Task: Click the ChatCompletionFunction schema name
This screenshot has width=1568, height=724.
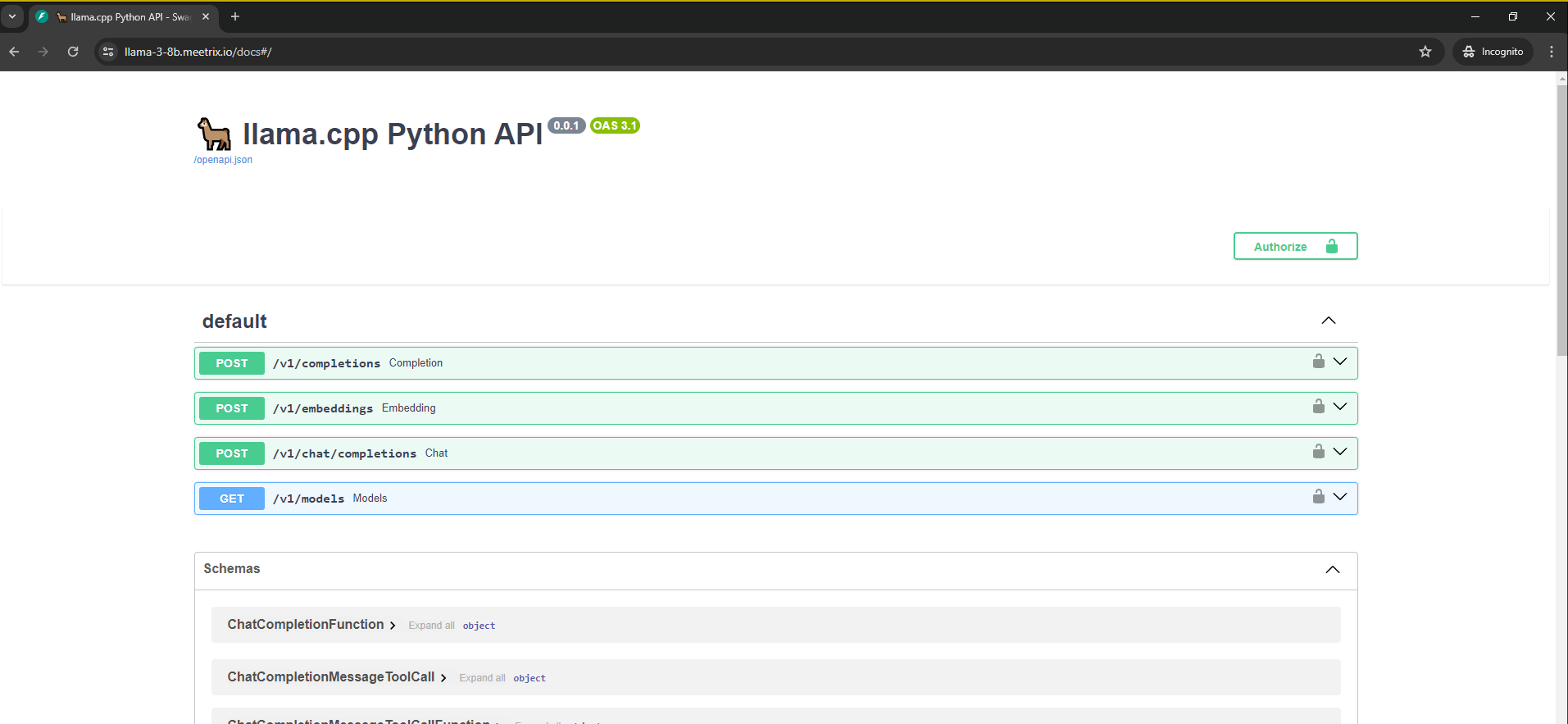Action: pyautogui.click(x=306, y=625)
